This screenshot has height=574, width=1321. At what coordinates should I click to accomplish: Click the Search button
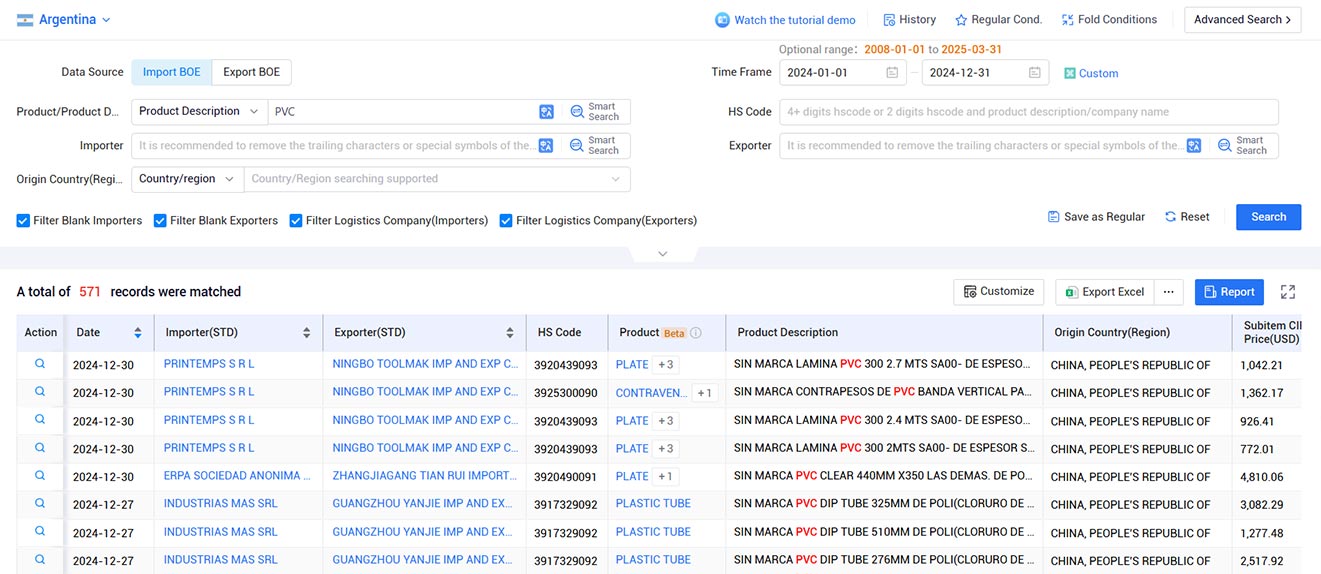click(x=1268, y=217)
